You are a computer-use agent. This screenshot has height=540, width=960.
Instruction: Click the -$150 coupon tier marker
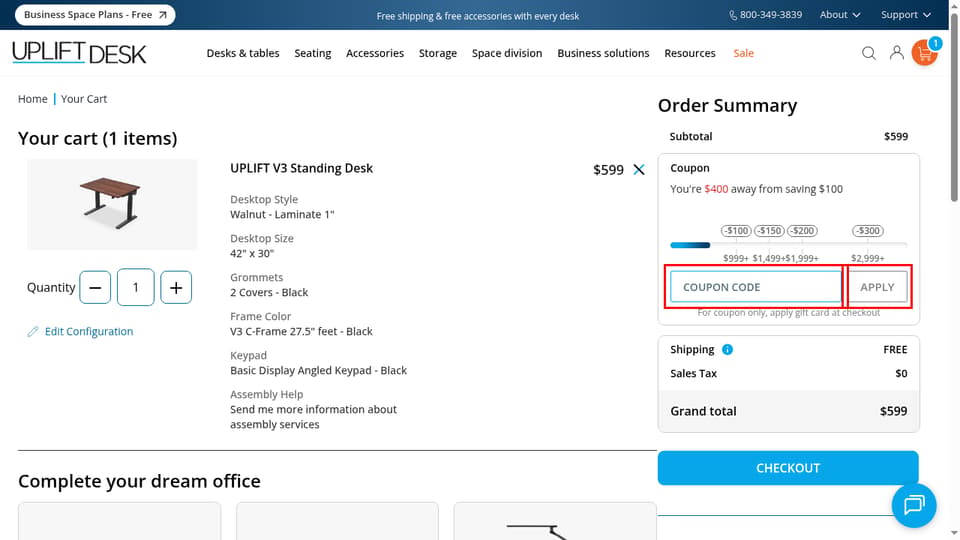coord(768,231)
